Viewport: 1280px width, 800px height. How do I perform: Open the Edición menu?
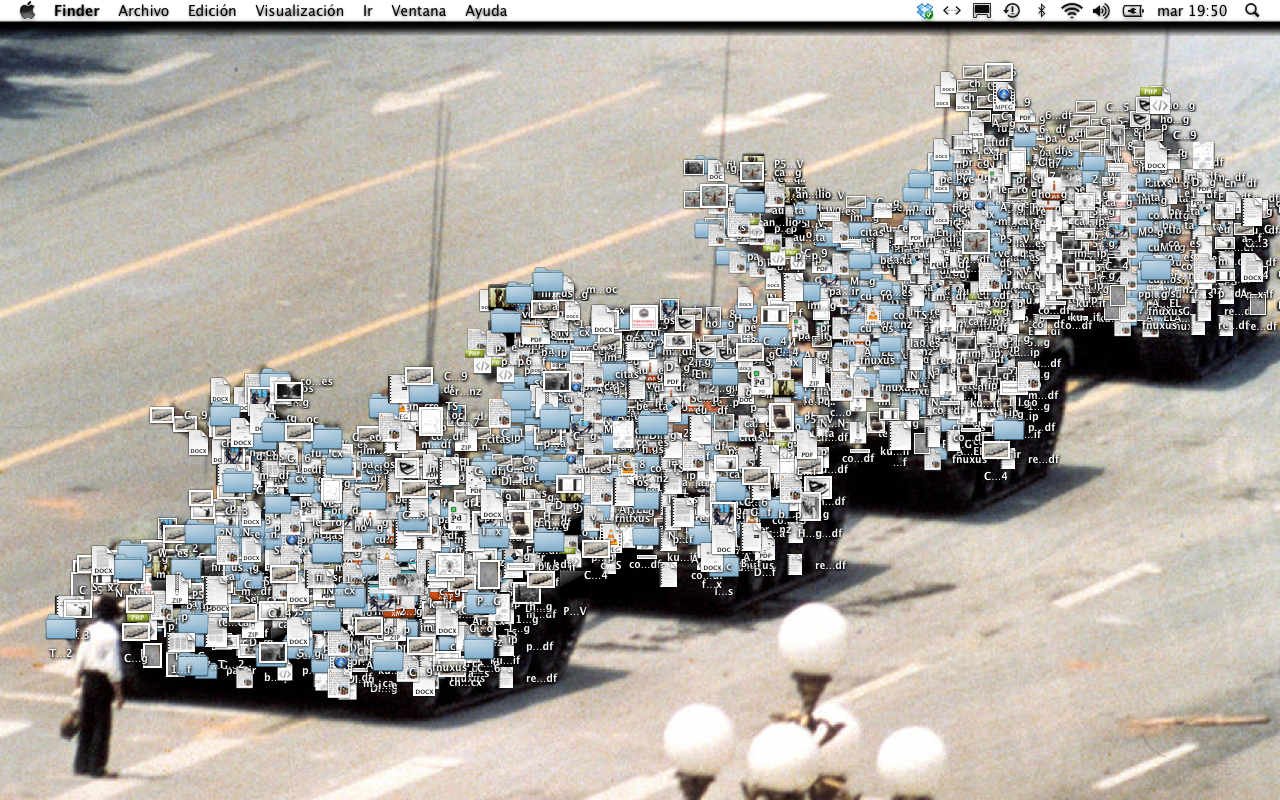[x=212, y=11]
